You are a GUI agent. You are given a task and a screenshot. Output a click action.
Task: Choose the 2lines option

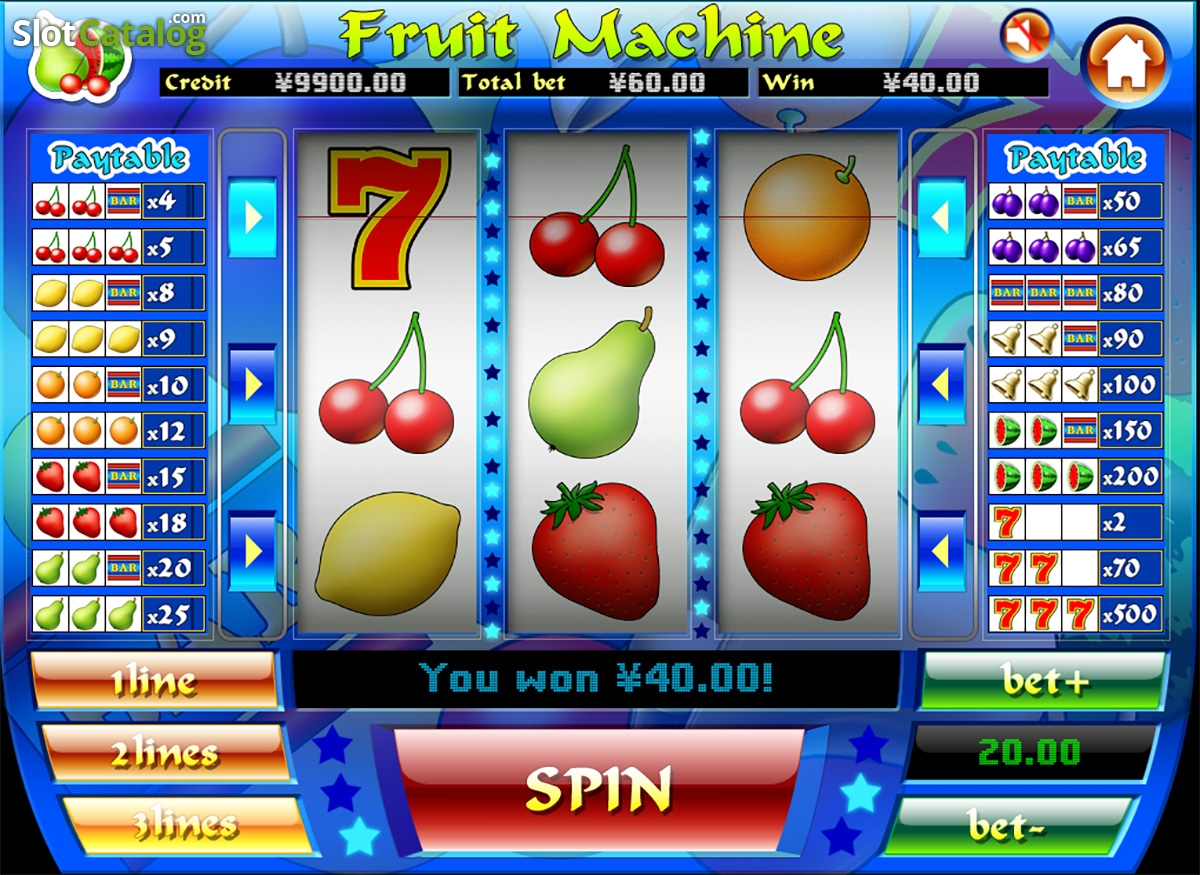(x=164, y=753)
